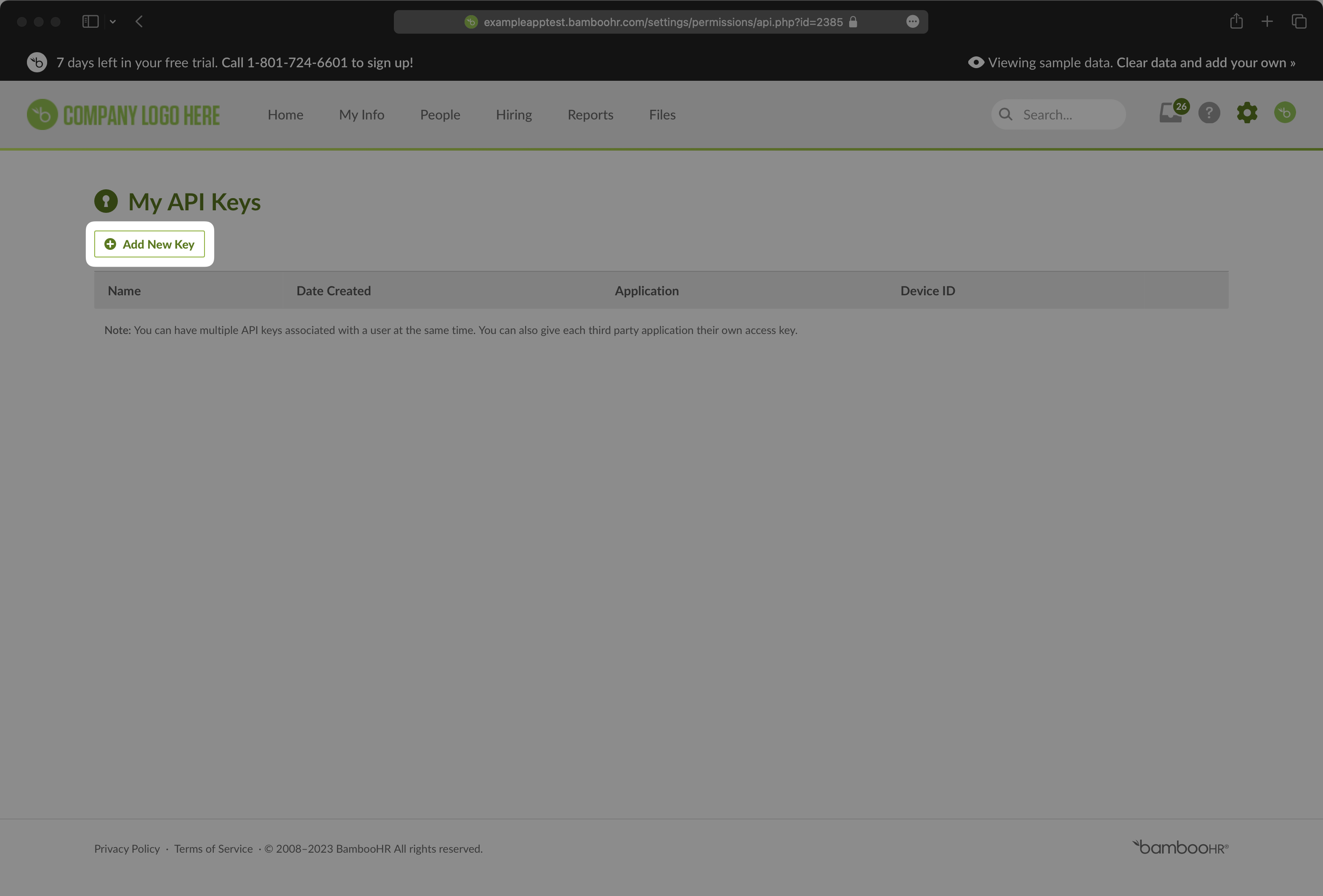This screenshot has height=896, width=1323.
Task: Open the notifications bell icon
Action: coord(1171,113)
